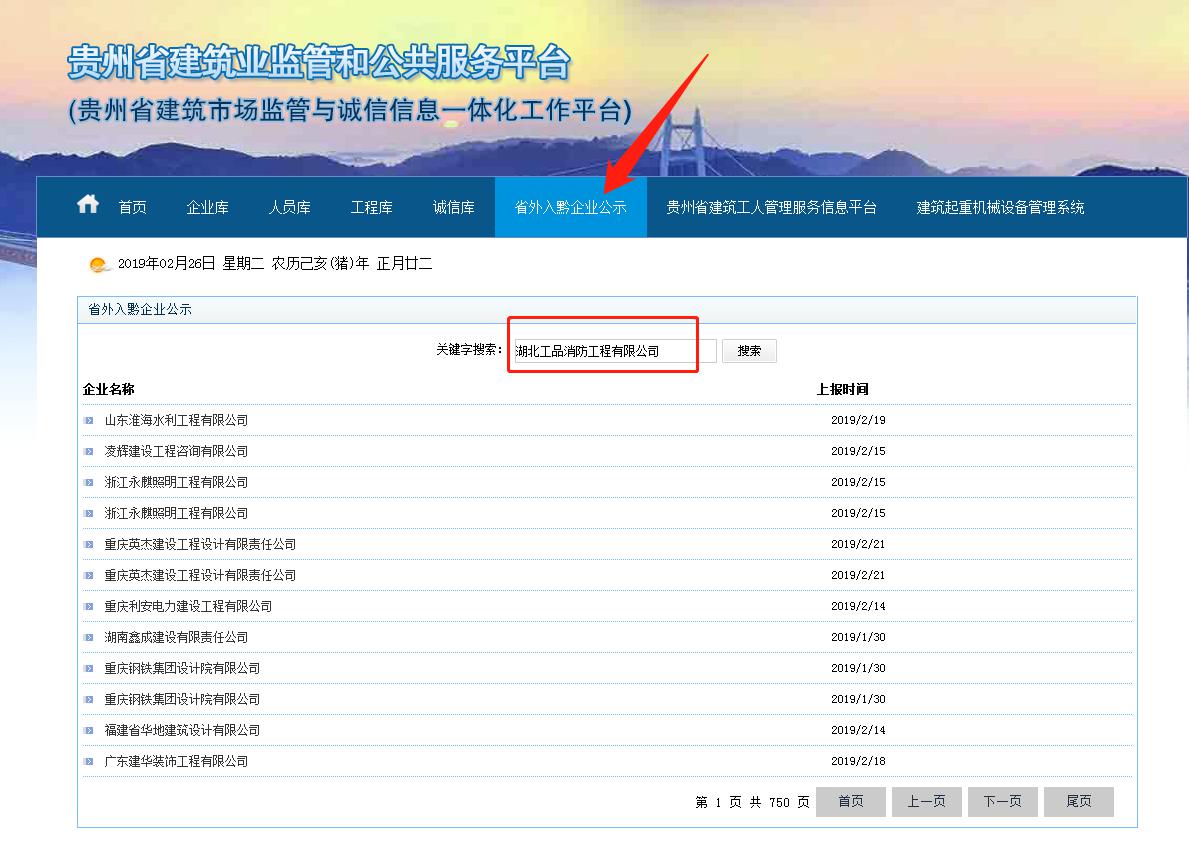The width and height of the screenshot is (1189, 848).
Task: Click the 省外入黔企业公示 panel title
Action: [x=140, y=309]
